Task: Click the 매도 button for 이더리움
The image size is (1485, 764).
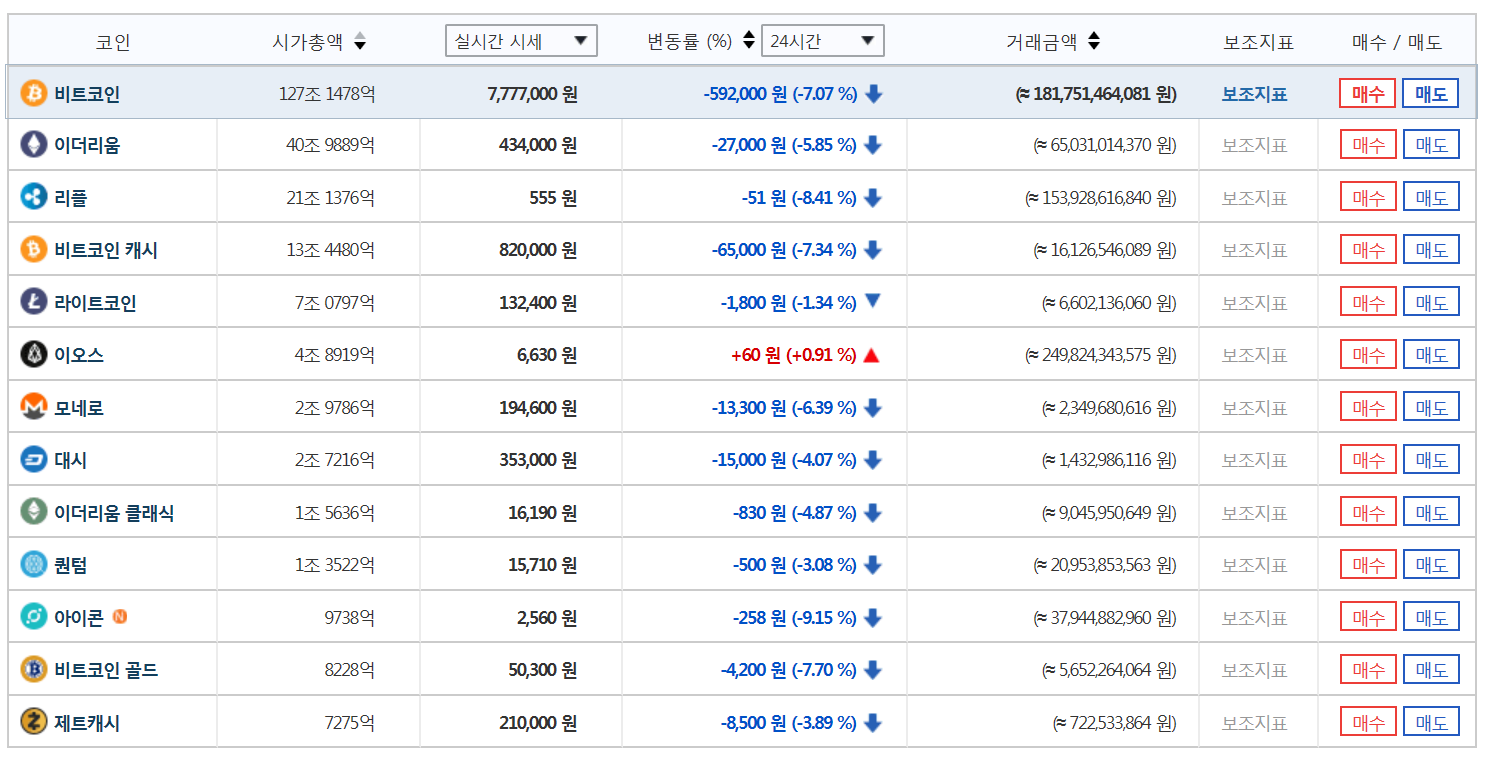Action: coord(1430,144)
